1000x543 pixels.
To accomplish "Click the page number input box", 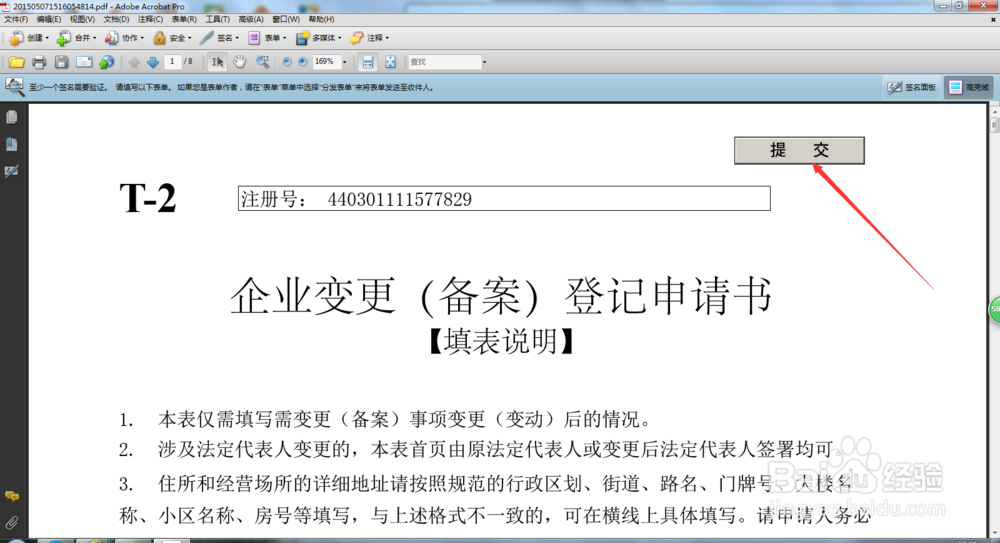I will click(x=172, y=62).
